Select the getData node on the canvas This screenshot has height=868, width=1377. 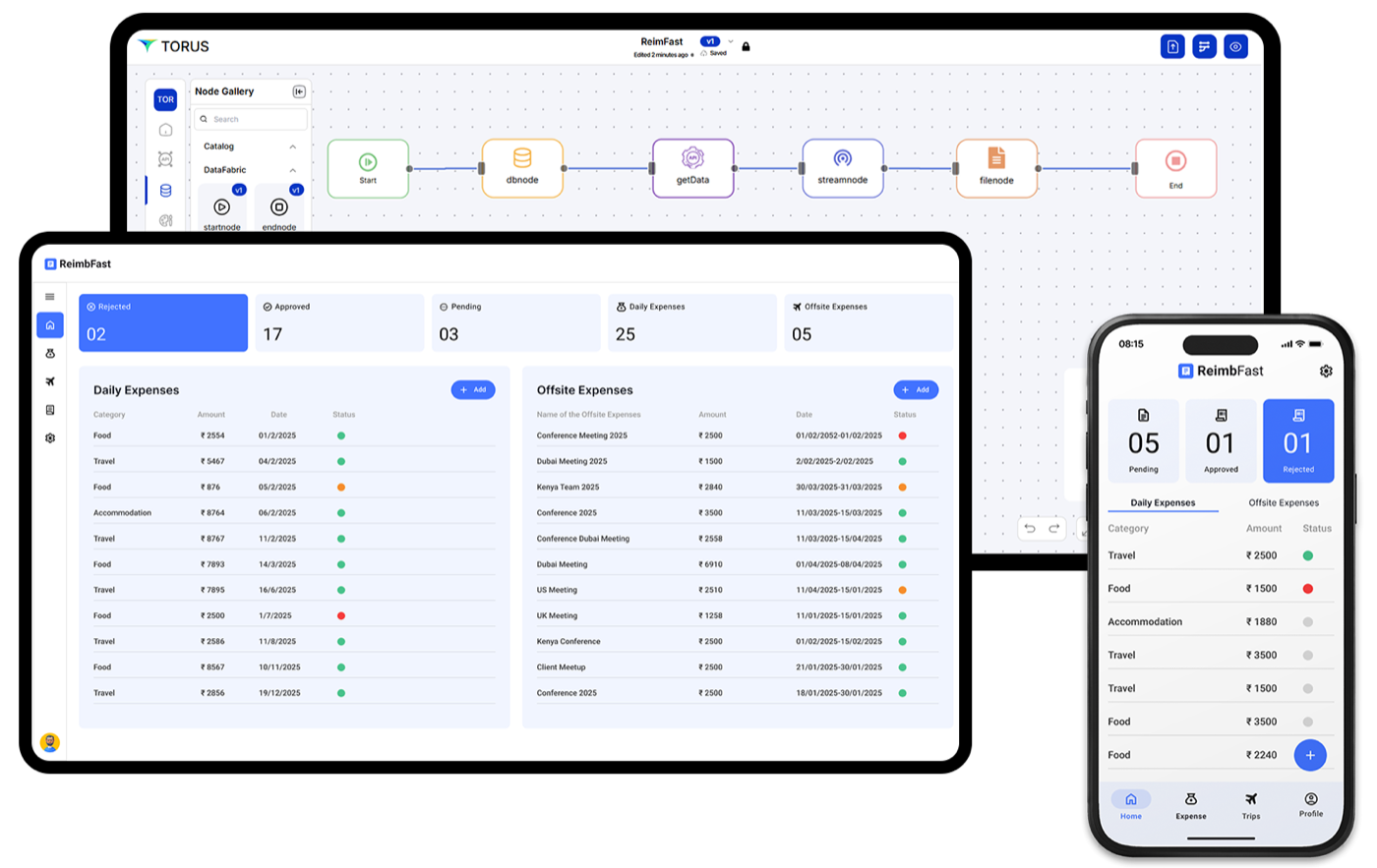coord(693,168)
